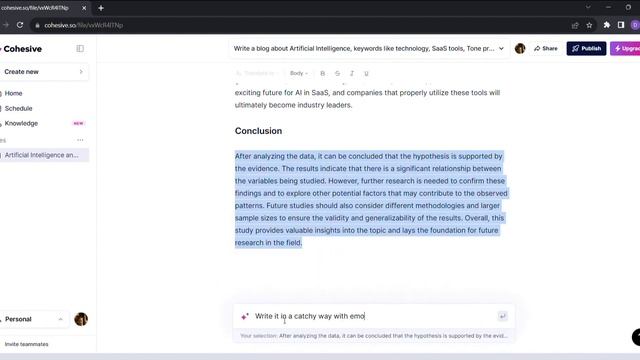The width and height of the screenshot is (640, 360).
Task: Open the tab search chevron in title bar
Action: (588, 7)
